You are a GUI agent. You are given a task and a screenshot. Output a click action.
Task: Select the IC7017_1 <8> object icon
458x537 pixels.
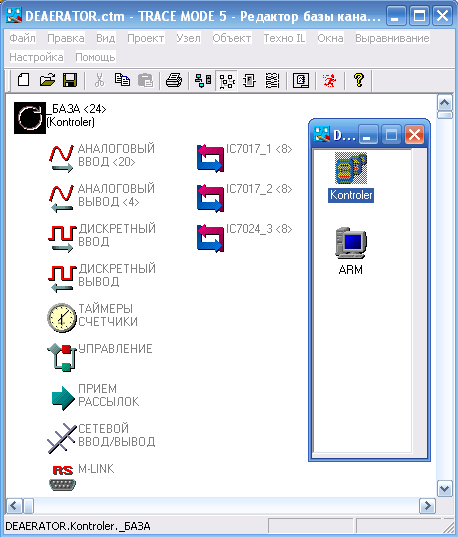tap(210, 158)
